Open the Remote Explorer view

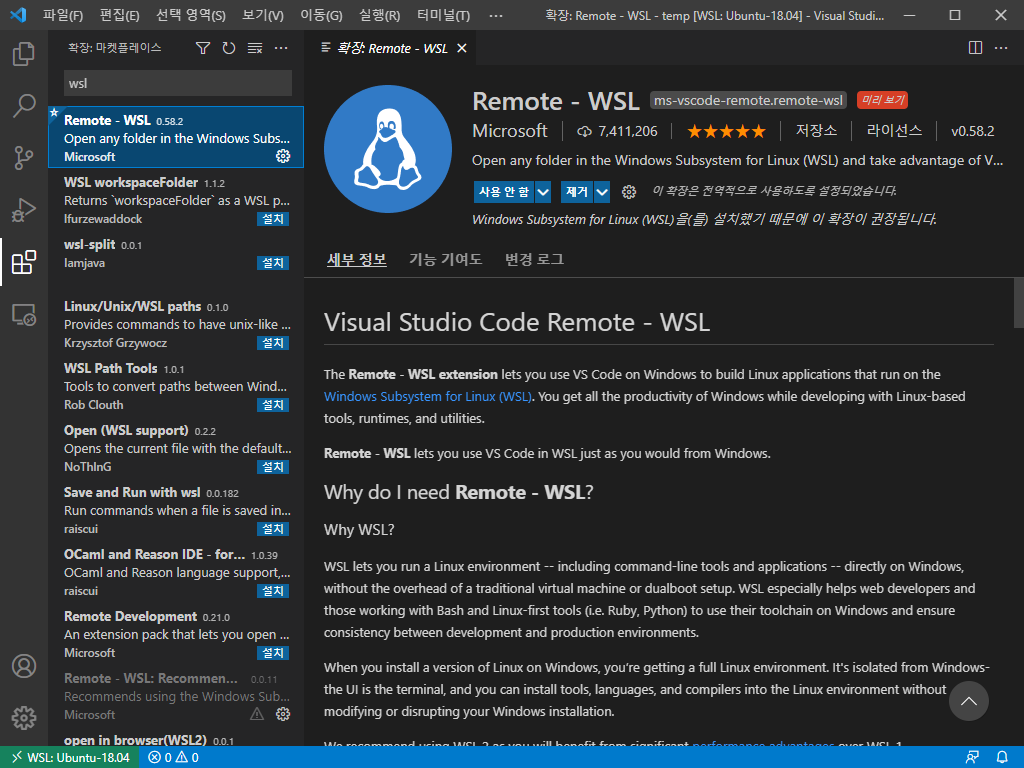[24, 315]
